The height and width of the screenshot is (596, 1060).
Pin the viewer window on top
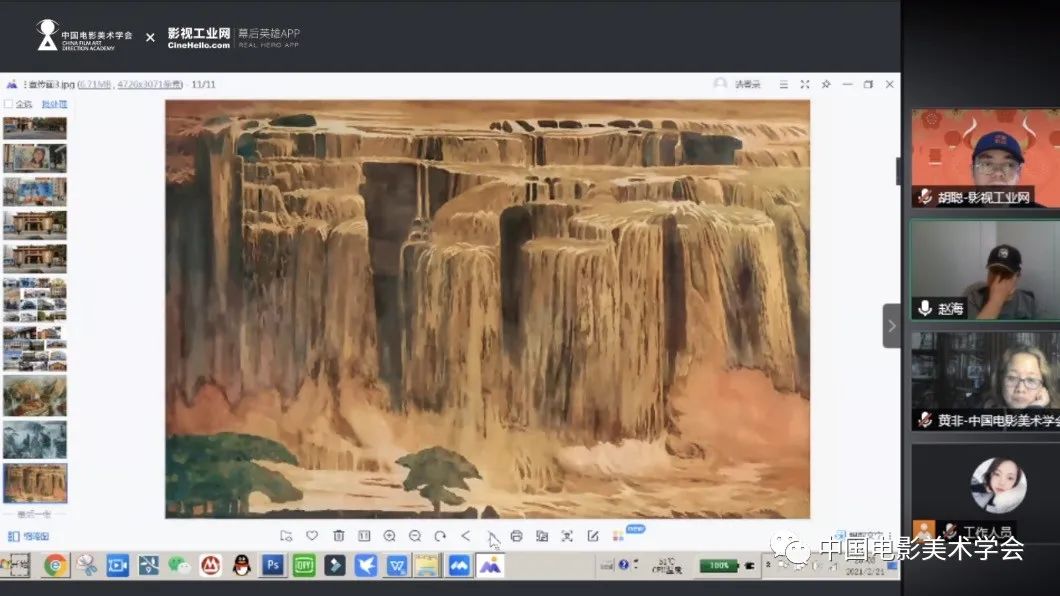click(825, 85)
